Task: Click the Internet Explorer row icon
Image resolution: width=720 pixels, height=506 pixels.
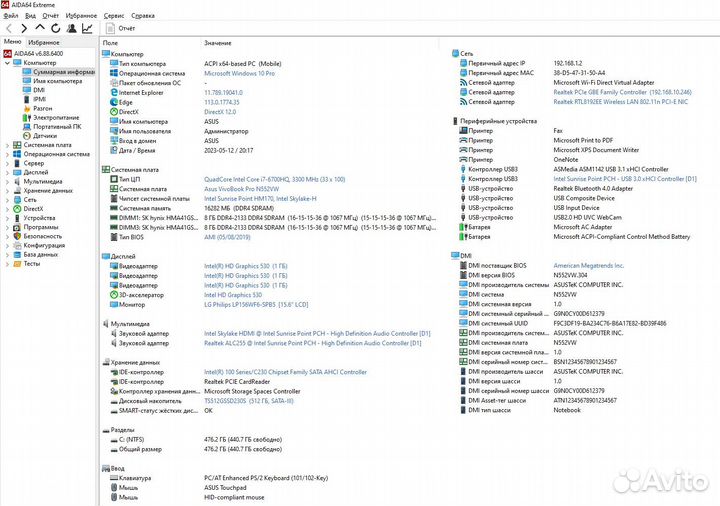Action: [114, 93]
